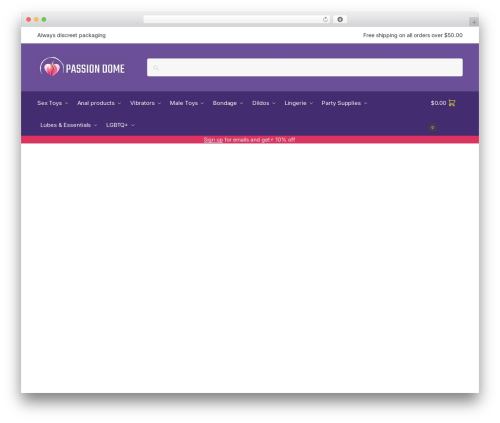Open the LGBTQ+ category
This screenshot has height=423, width=500.
117,125
